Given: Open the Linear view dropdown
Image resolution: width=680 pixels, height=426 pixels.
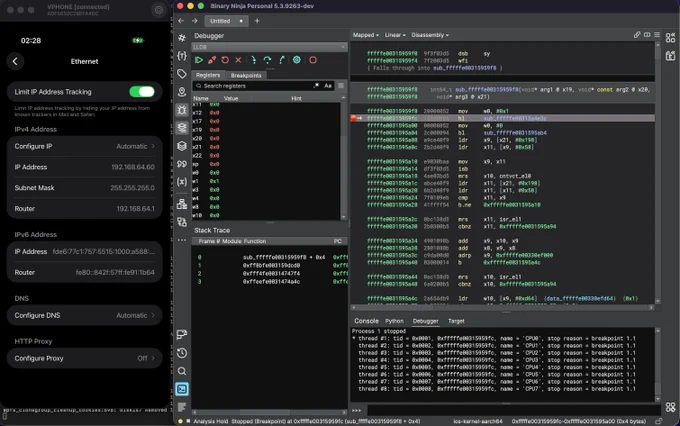Looking at the screenshot, I should 395,35.
